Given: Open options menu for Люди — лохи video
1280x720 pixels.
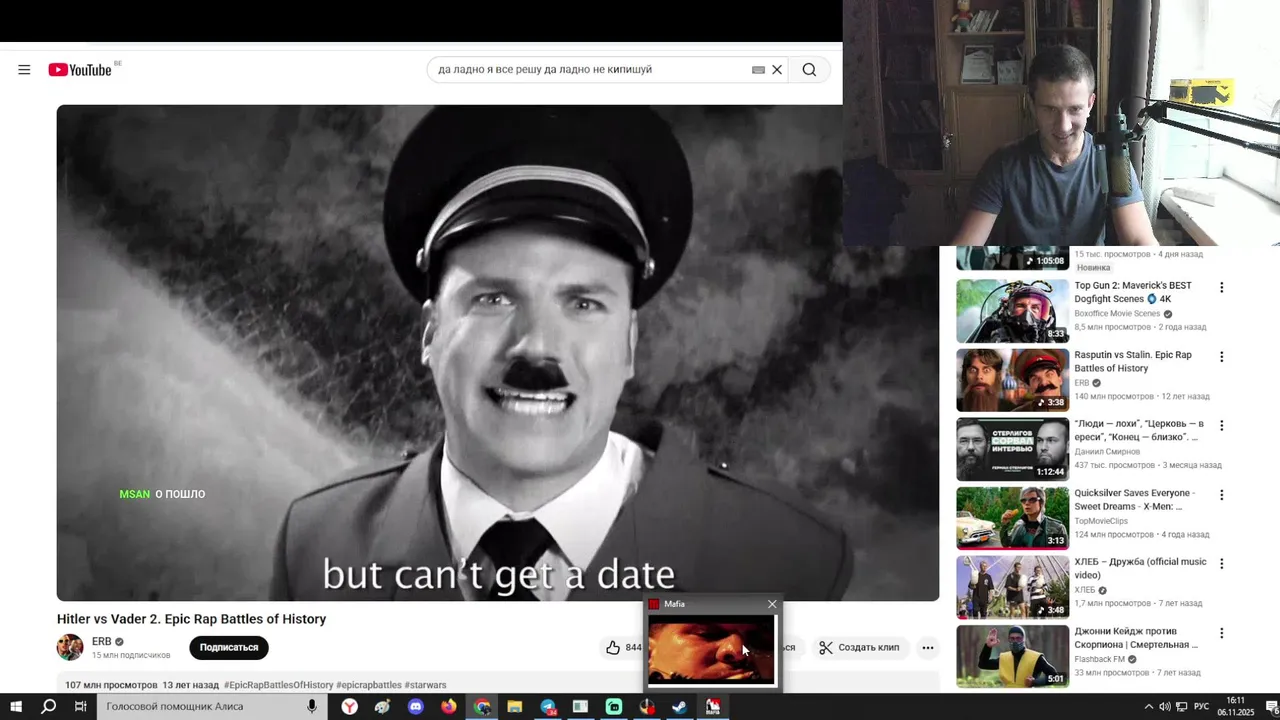Looking at the screenshot, I should pos(1221,426).
